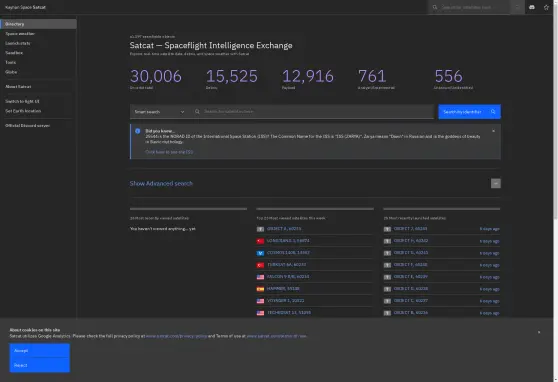
Task: Click the grey flag icon beside OBJECT A
Action: click(x=260, y=229)
